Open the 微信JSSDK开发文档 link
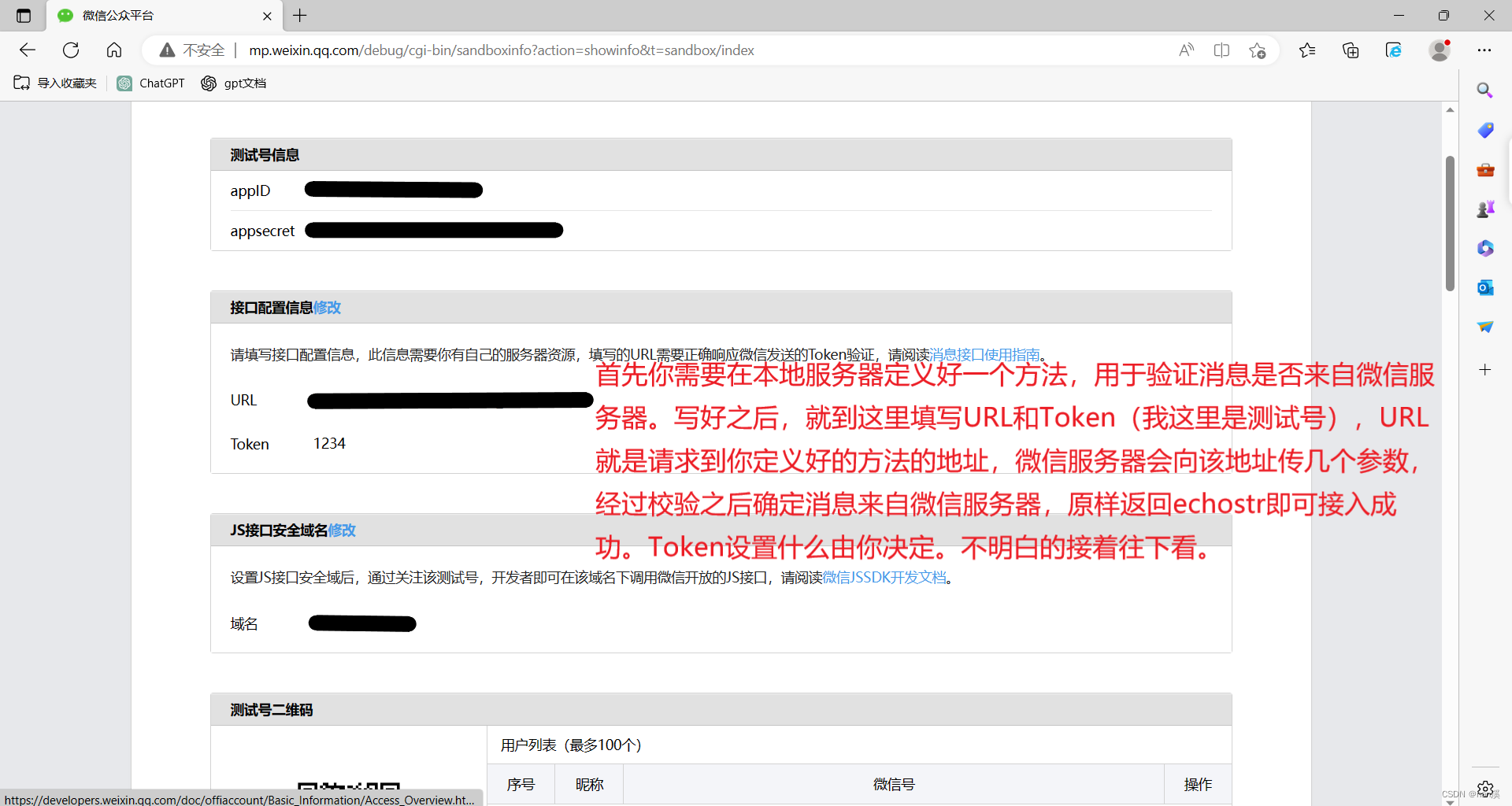Viewport: 1512px width, 806px height. (x=884, y=578)
